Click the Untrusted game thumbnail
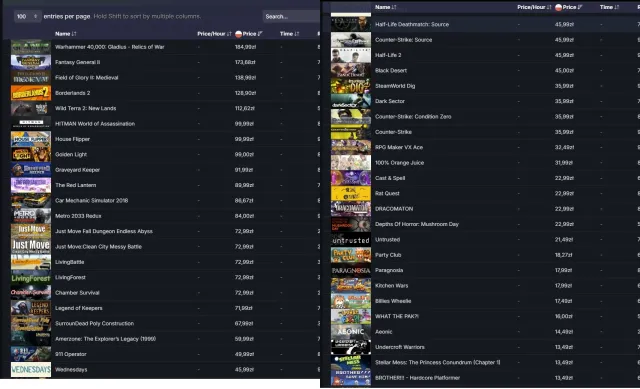Screen dimensions: 640x389 click(x=351, y=240)
